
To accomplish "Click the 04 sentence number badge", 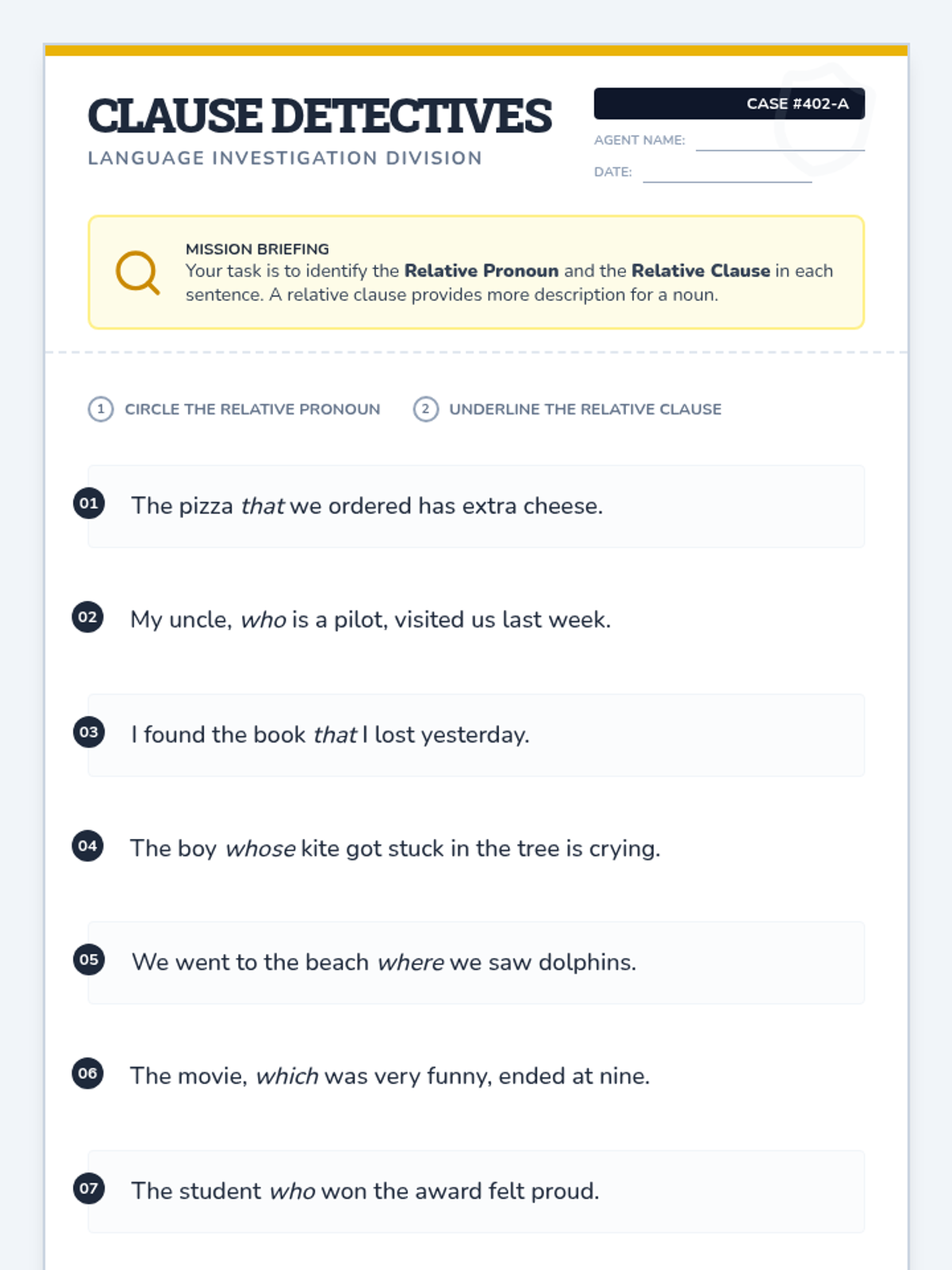I will pos(88,846).
